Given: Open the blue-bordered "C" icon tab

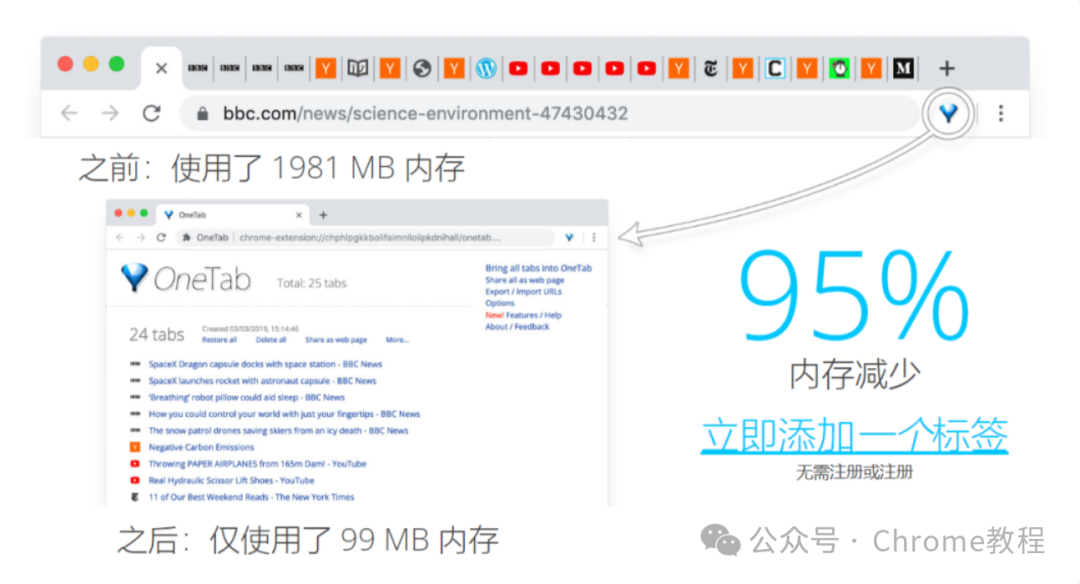Looking at the screenshot, I should 775,68.
